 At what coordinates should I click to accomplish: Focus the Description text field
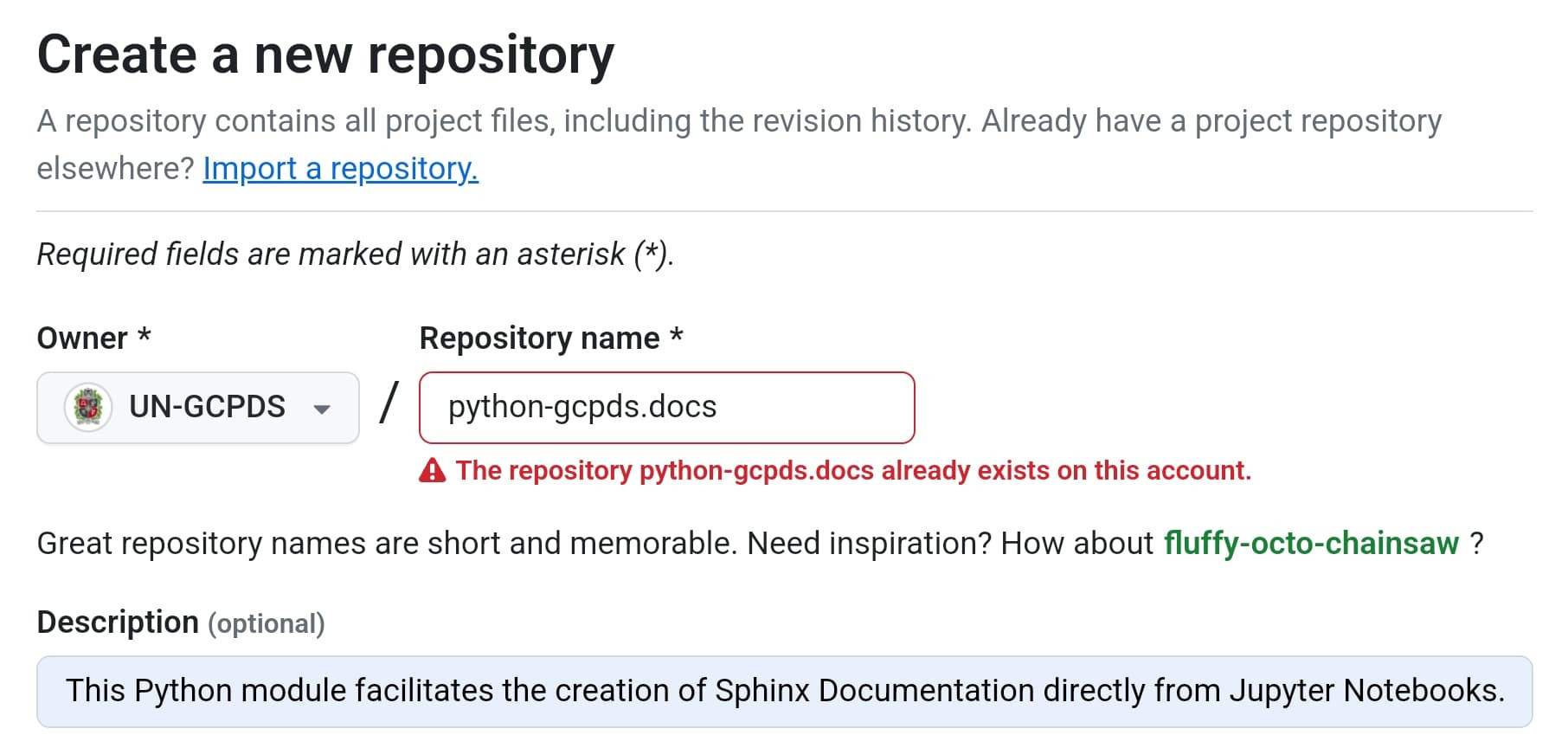click(784, 692)
